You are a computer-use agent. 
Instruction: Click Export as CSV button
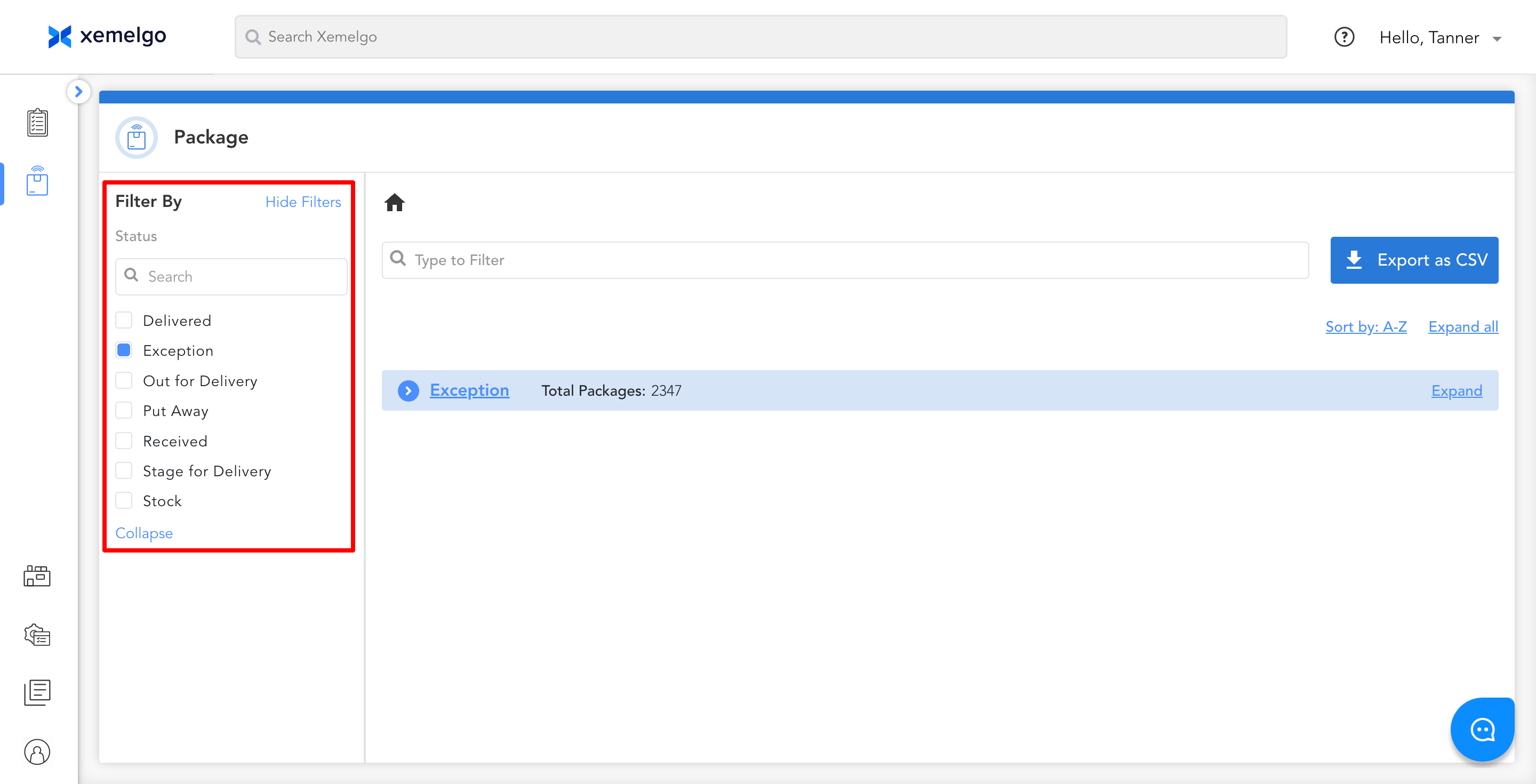[x=1414, y=260]
